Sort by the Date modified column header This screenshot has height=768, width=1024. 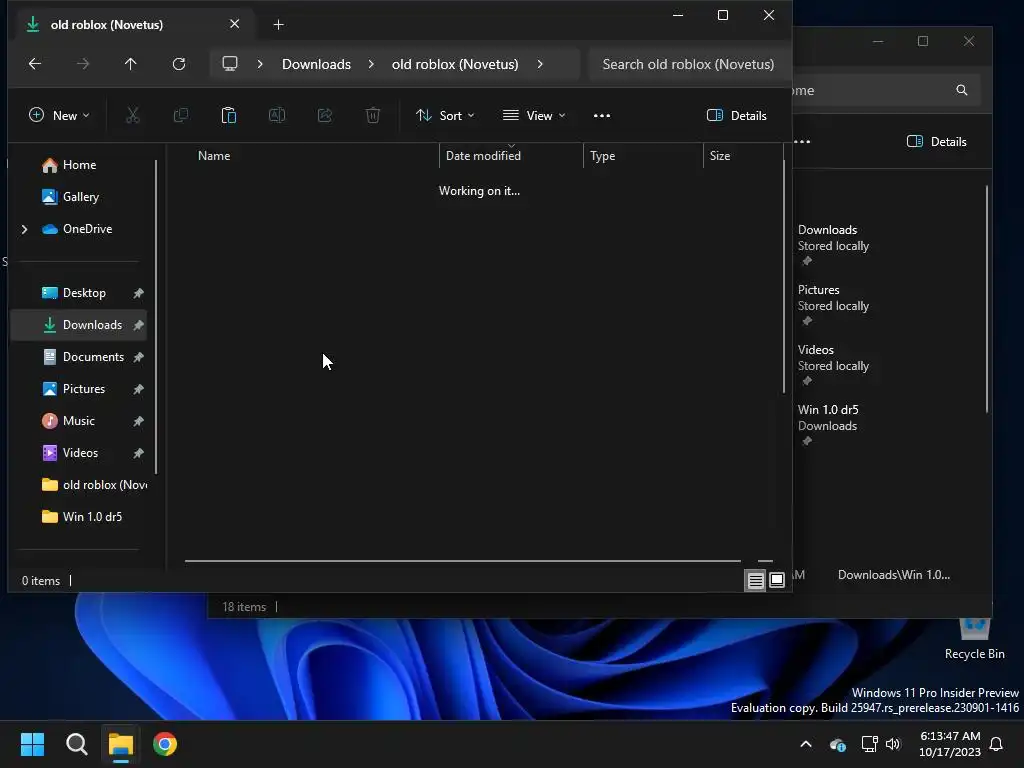[511, 156]
